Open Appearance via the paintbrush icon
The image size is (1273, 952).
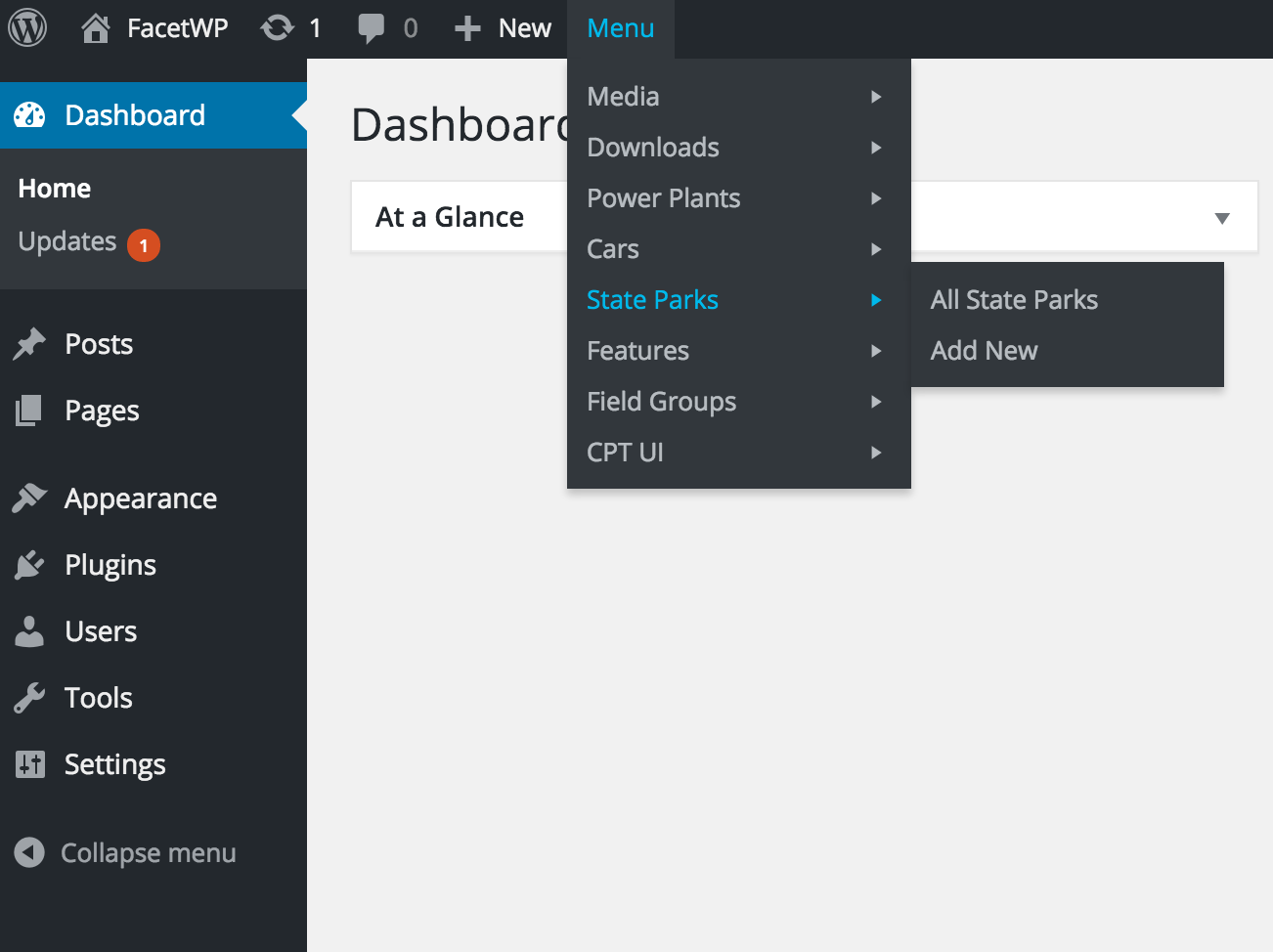[x=29, y=498]
